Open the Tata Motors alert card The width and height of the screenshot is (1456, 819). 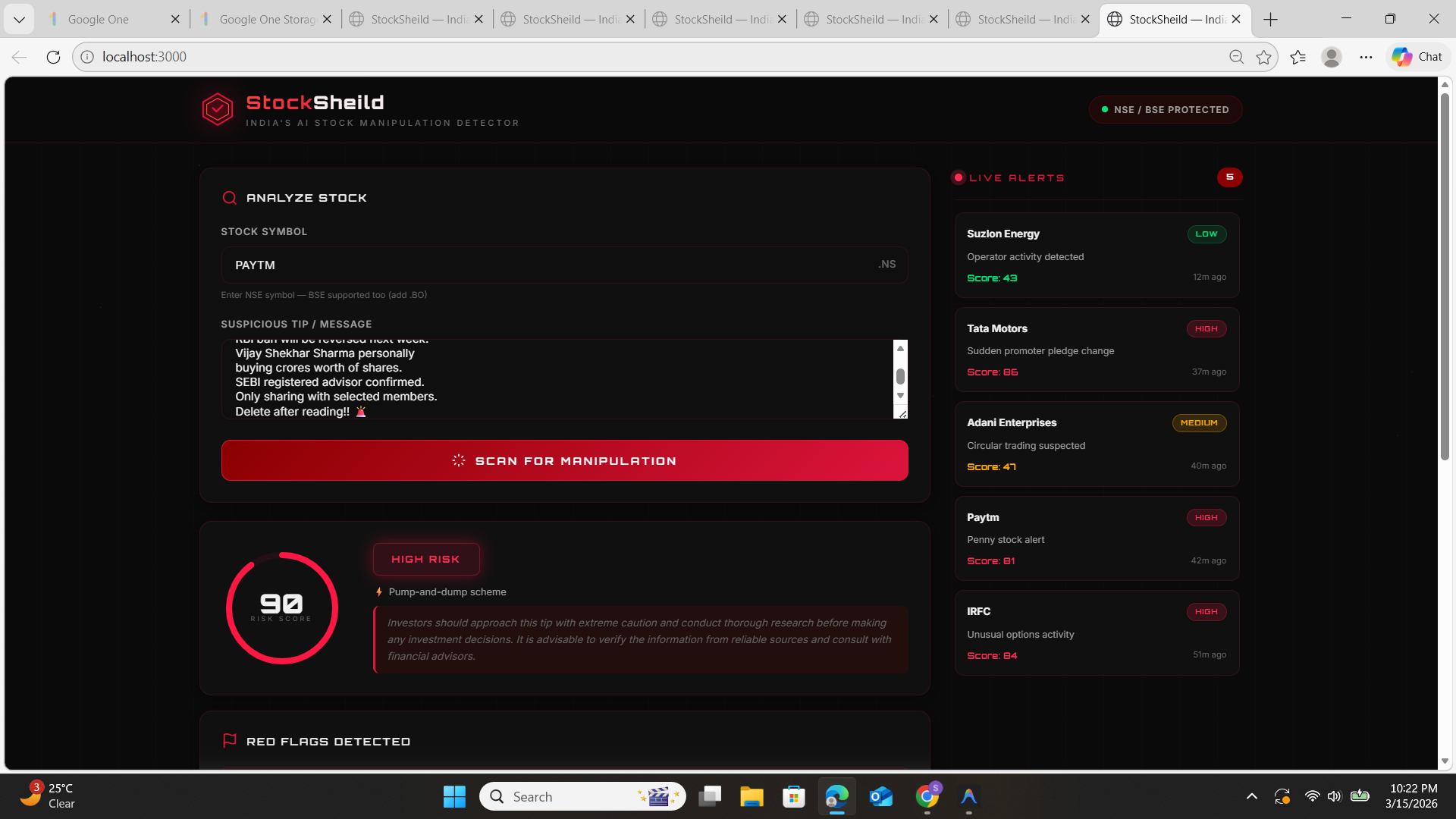click(x=1097, y=350)
